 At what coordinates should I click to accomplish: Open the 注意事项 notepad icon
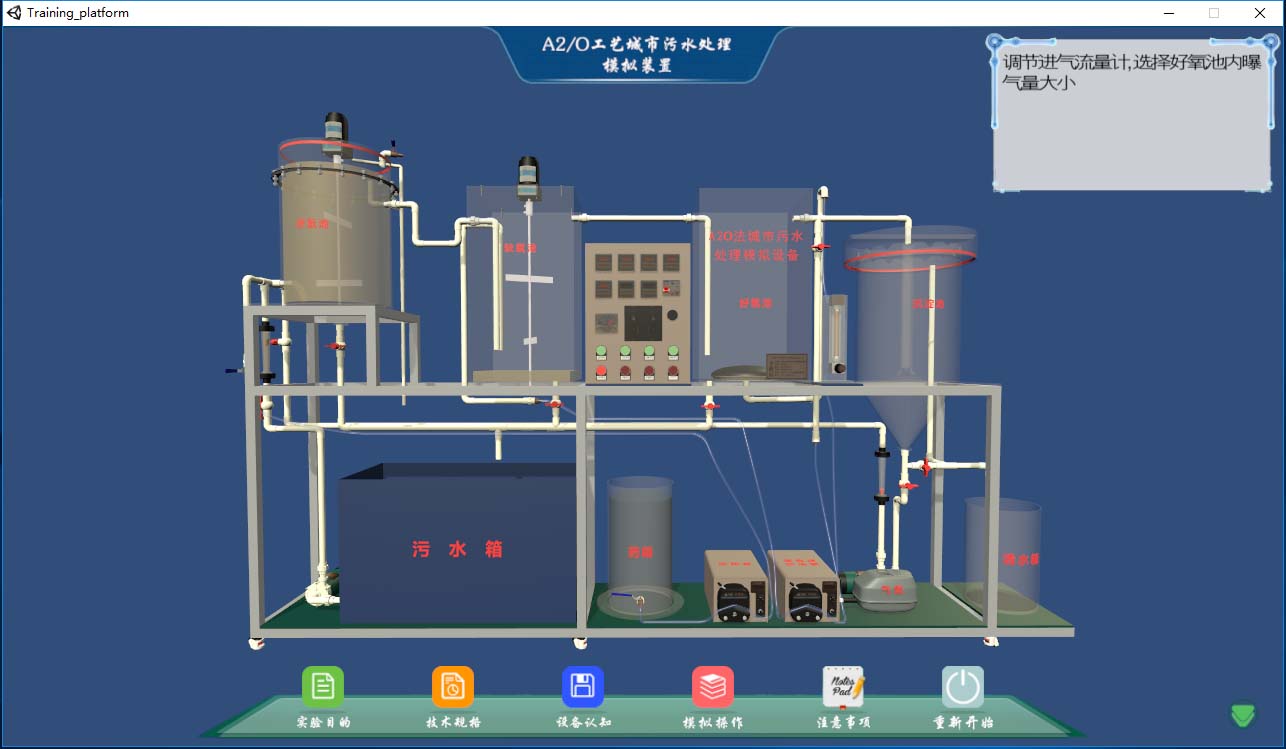[842, 687]
